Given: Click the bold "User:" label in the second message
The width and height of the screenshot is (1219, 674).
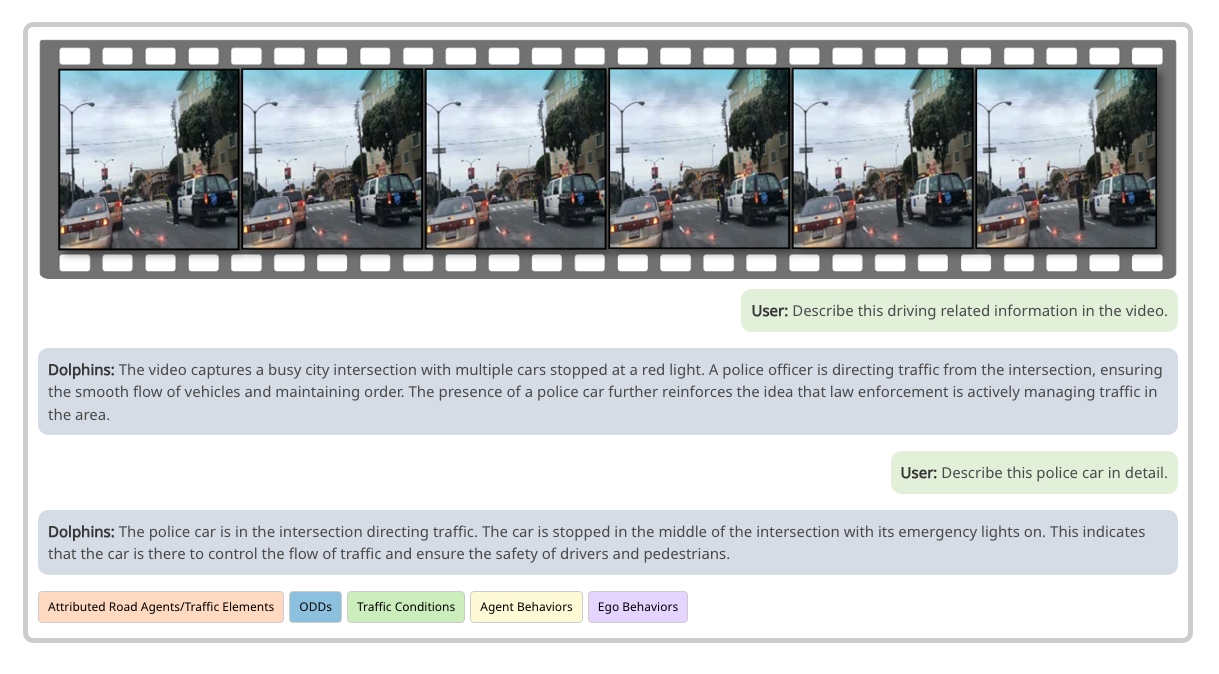Looking at the screenshot, I should click(x=919, y=473).
